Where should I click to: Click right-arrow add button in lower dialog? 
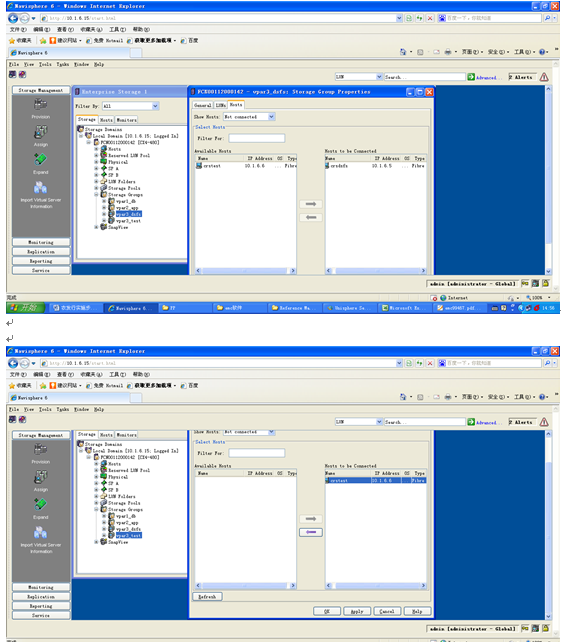(311, 519)
